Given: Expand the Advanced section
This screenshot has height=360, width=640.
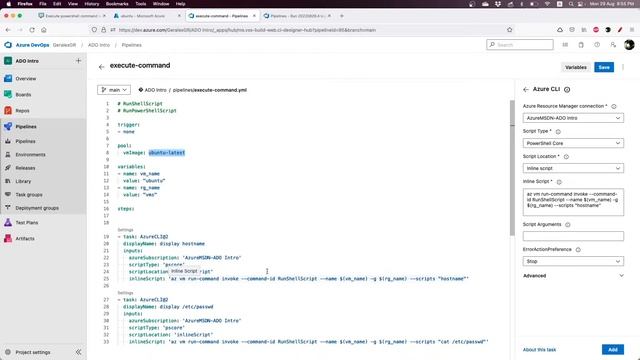Looking at the screenshot, I should [573, 276].
